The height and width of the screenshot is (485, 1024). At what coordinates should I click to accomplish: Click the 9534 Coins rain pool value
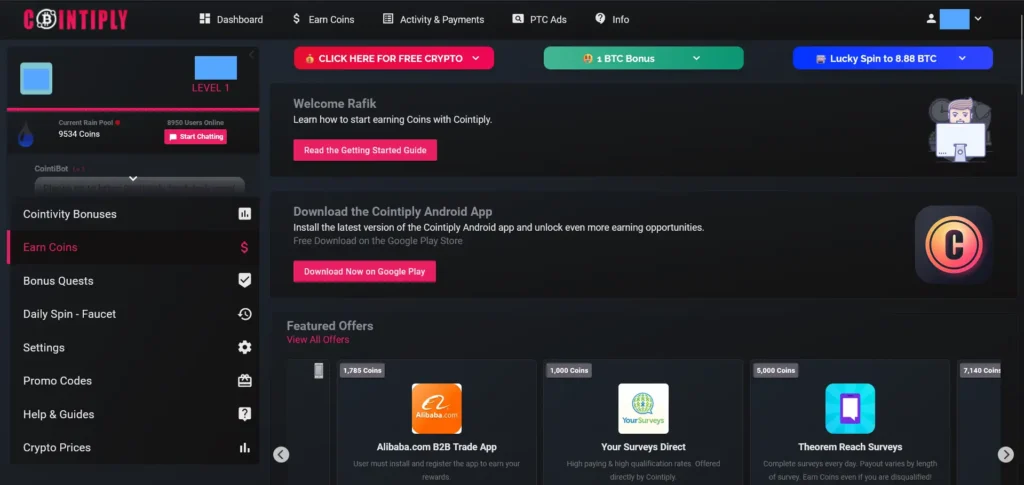pos(79,134)
